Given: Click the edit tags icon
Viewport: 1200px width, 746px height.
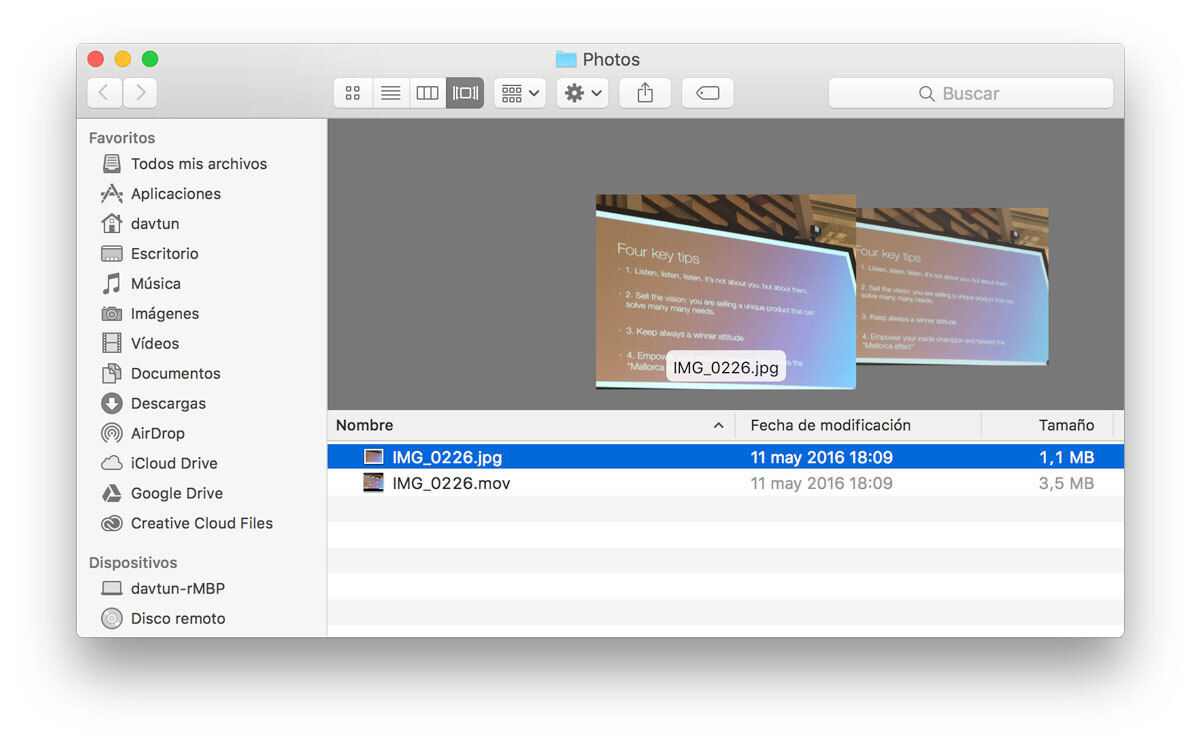Looking at the screenshot, I should tap(707, 93).
